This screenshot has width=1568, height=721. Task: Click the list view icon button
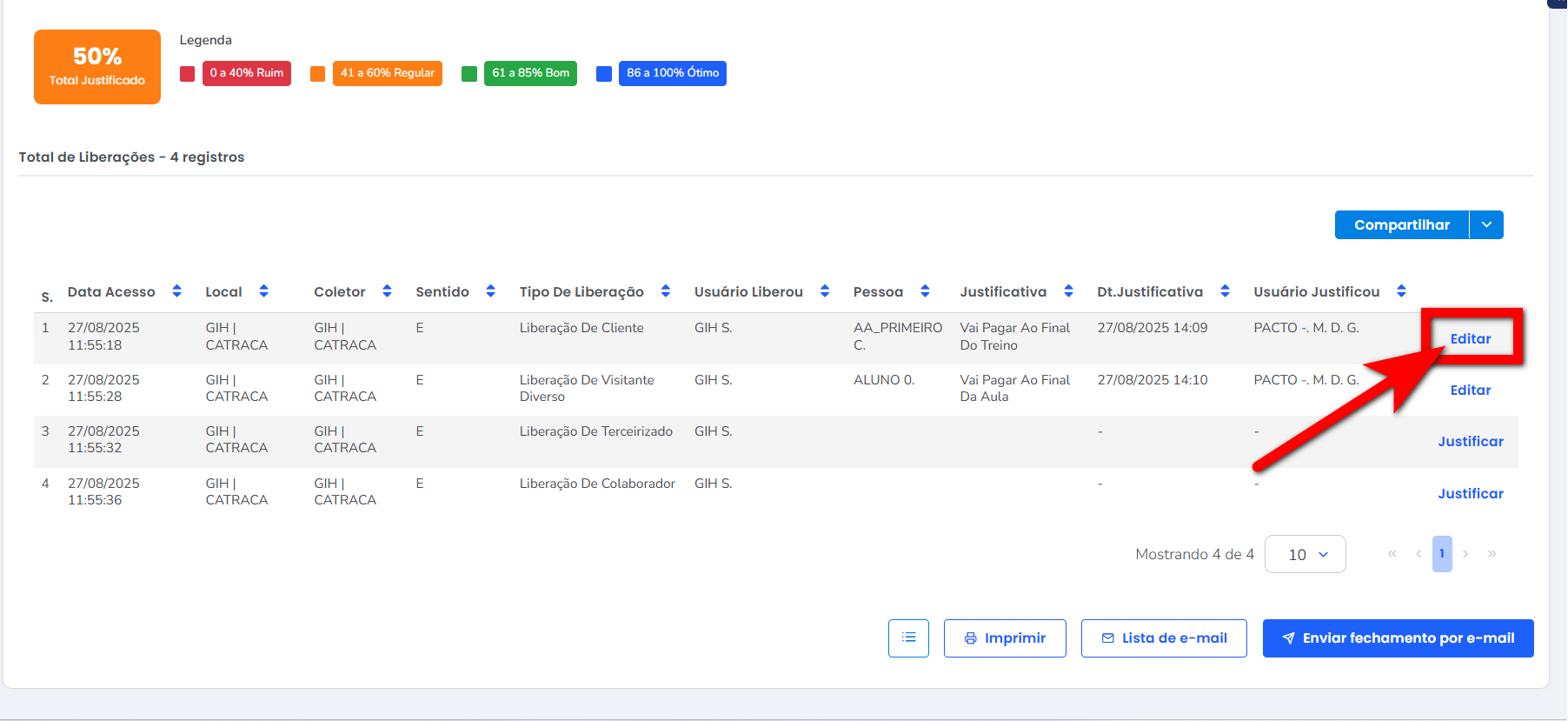click(908, 638)
